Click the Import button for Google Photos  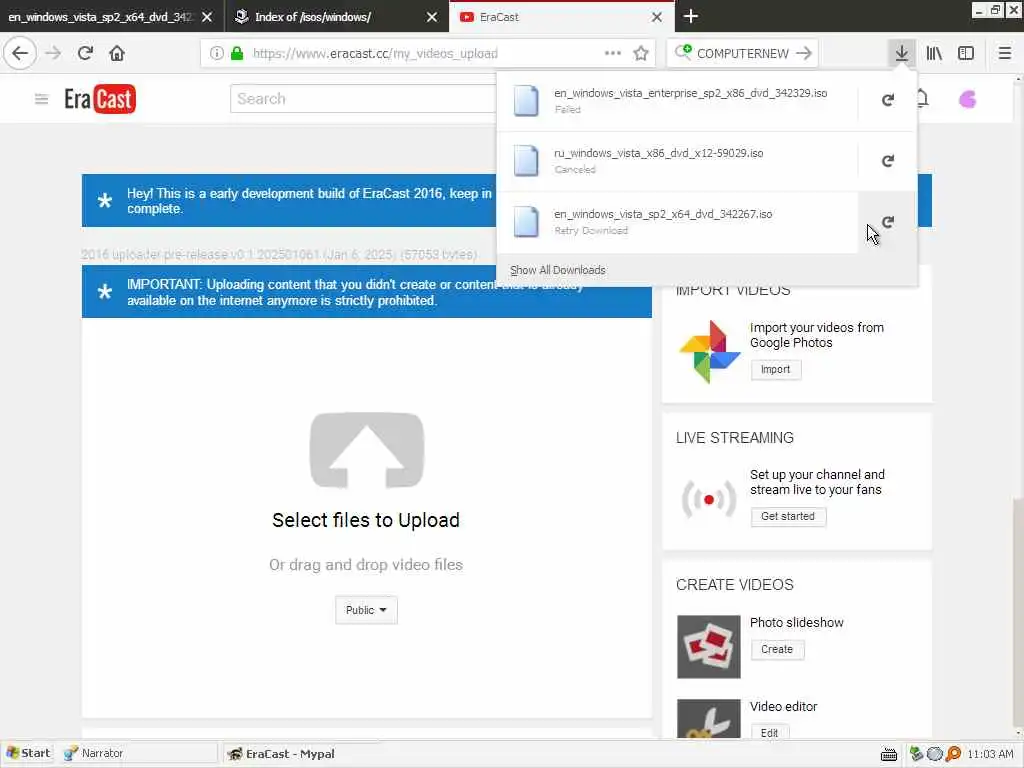point(775,370)
